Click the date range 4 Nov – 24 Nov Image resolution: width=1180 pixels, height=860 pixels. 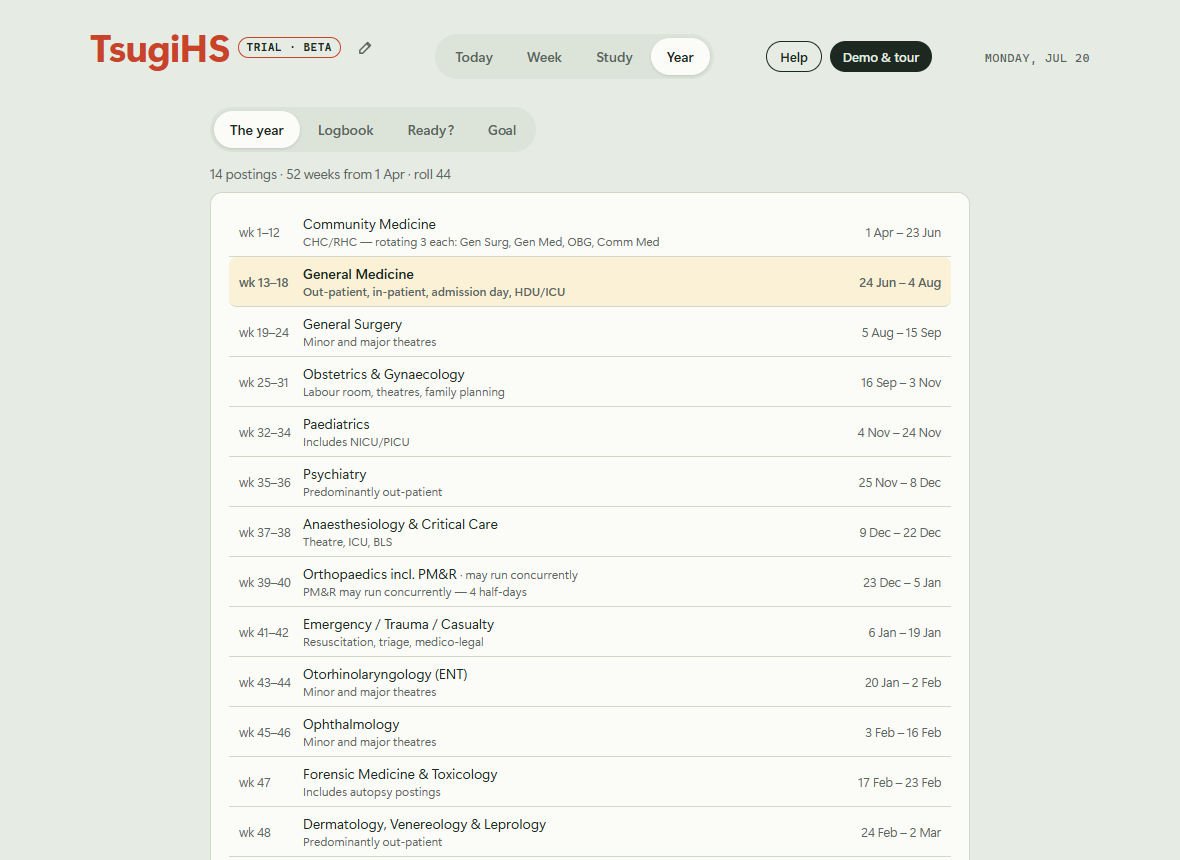(x=899, y=433)
